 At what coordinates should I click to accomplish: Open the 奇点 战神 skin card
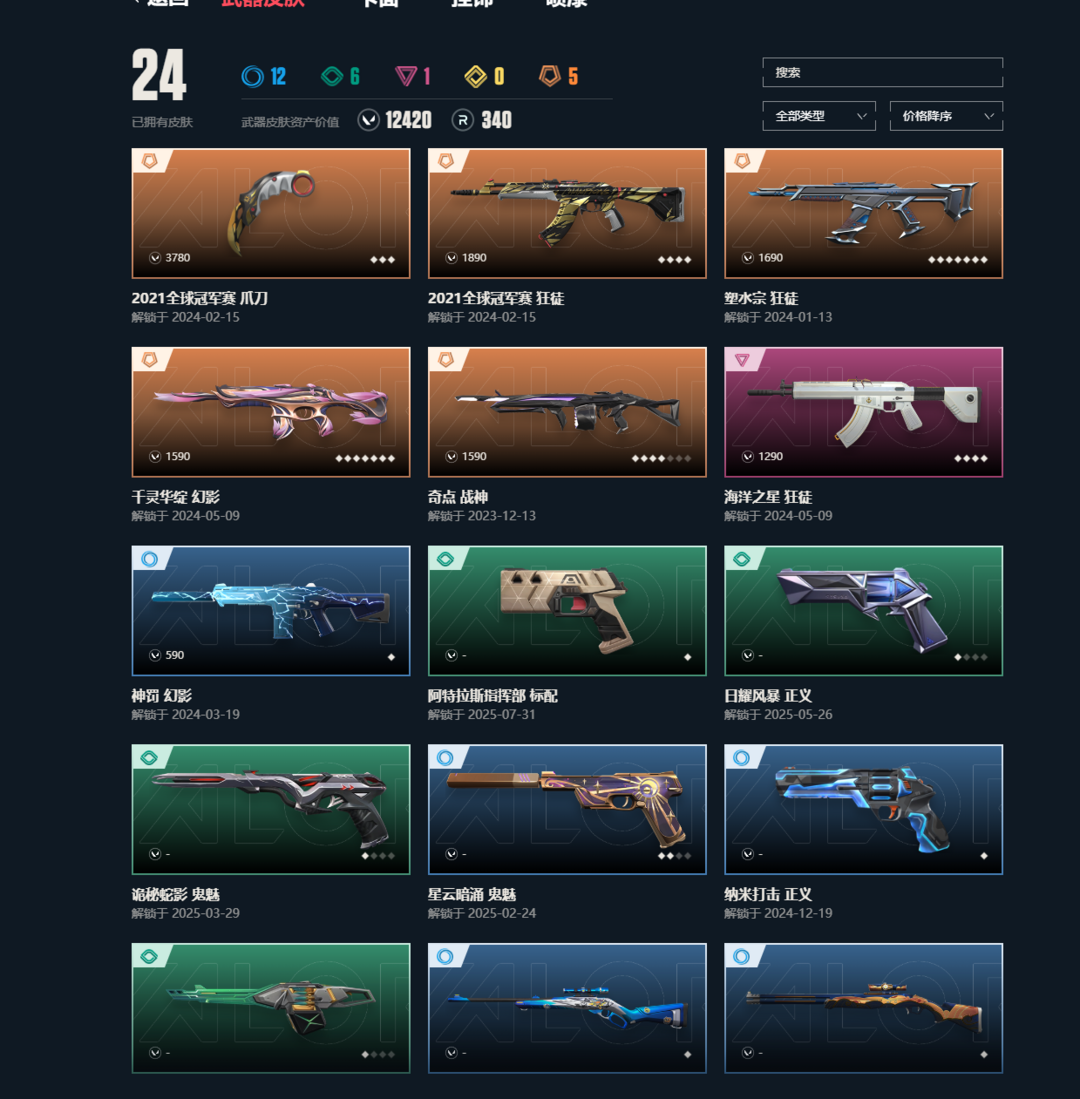tap(567, 412)
